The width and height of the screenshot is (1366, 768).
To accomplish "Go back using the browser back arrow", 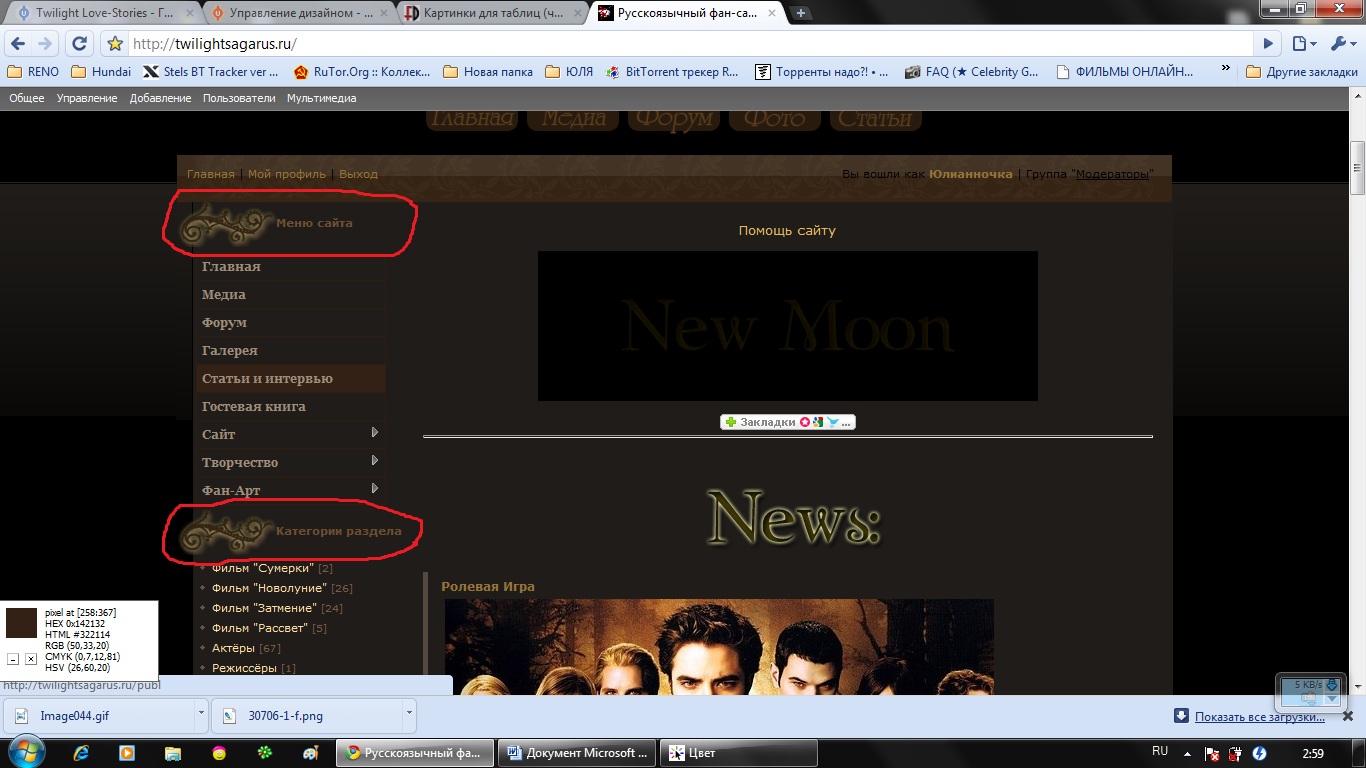I will [x=18, y=44].
